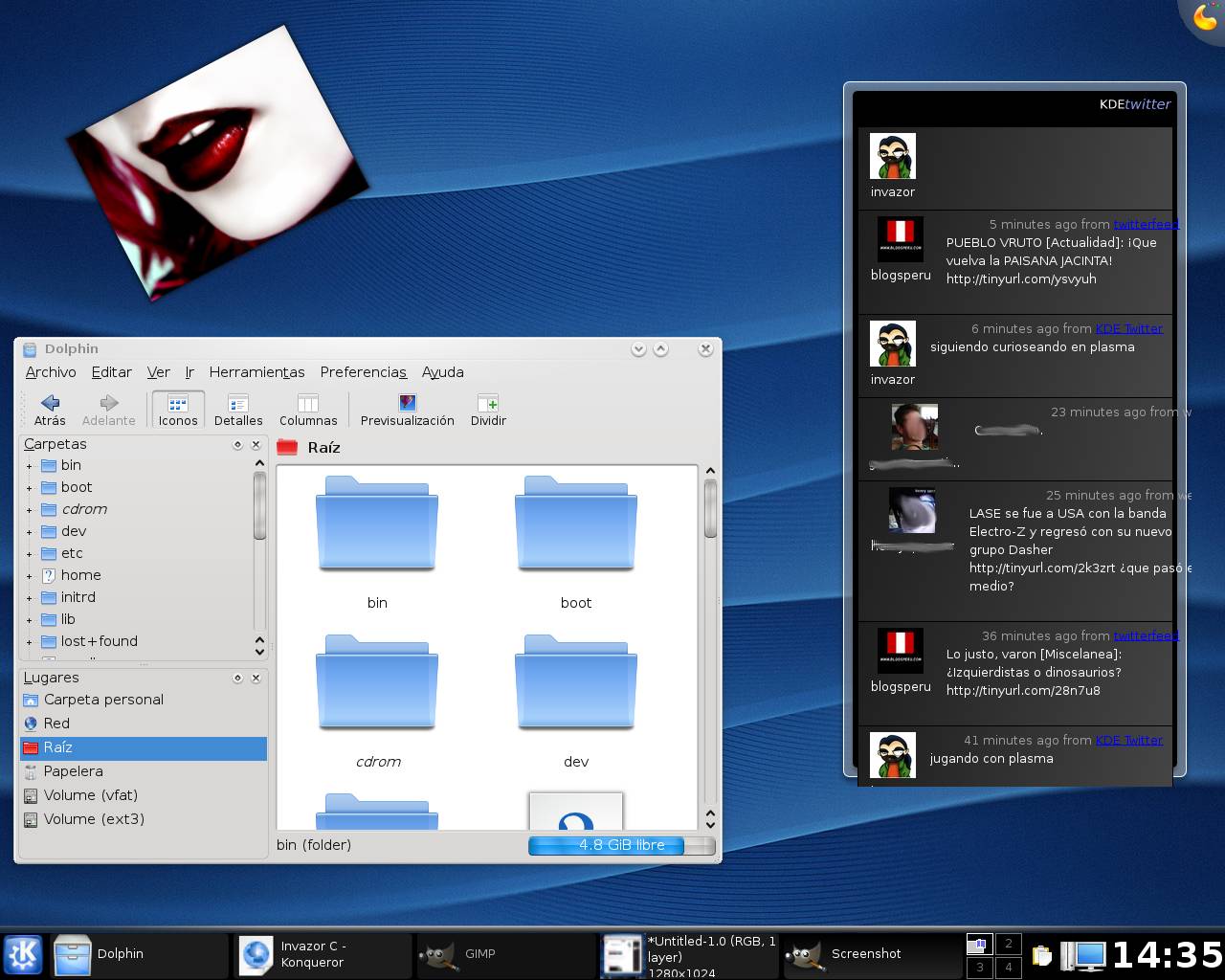This screenshot has height=980, width=1225.
Task: Toggle Previsualización in Dolphin toolbar
Action: (x=408, y=410)
